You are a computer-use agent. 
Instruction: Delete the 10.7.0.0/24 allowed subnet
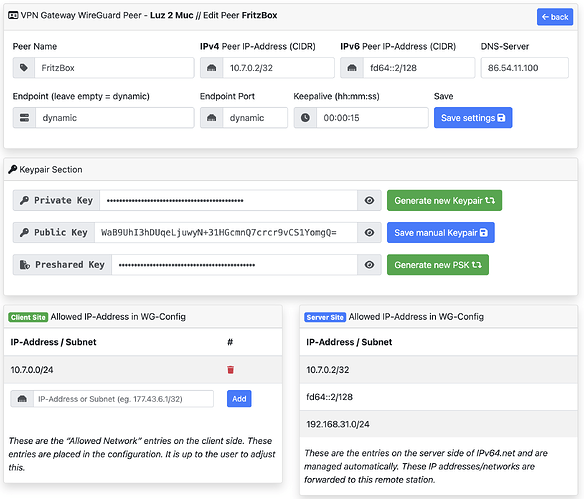(231, 370)
